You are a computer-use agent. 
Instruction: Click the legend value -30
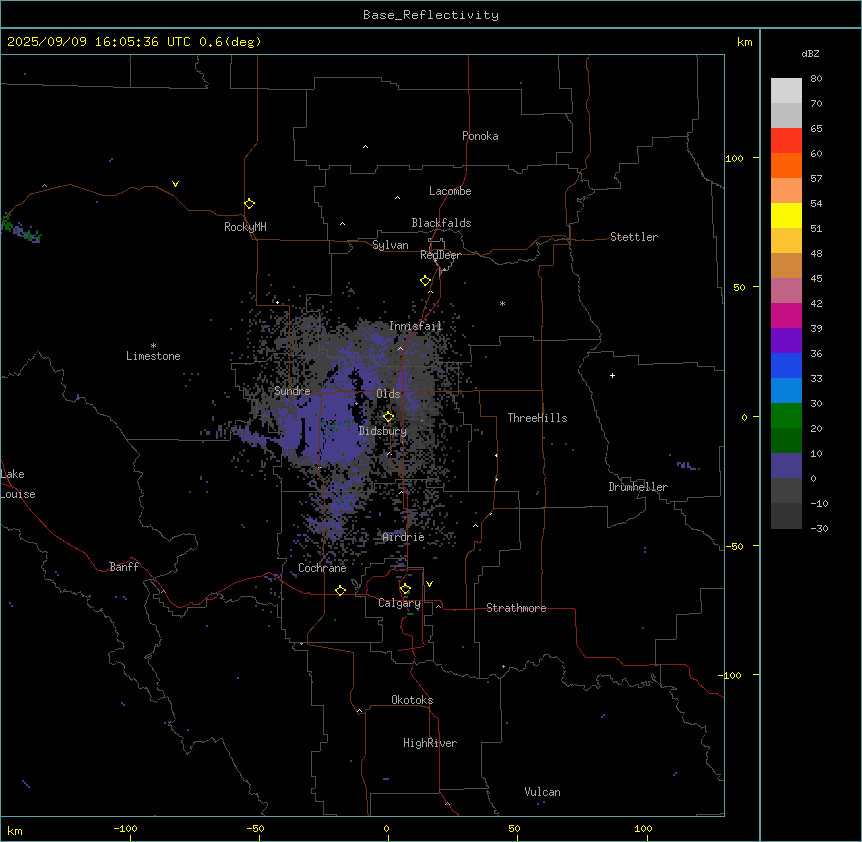point(819,528)
